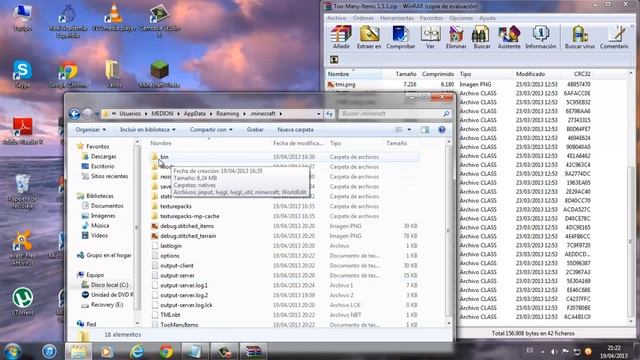Open Favoritos menu in WinRAR
Viewport: 640px width, 360px height.
coord(431,18)
